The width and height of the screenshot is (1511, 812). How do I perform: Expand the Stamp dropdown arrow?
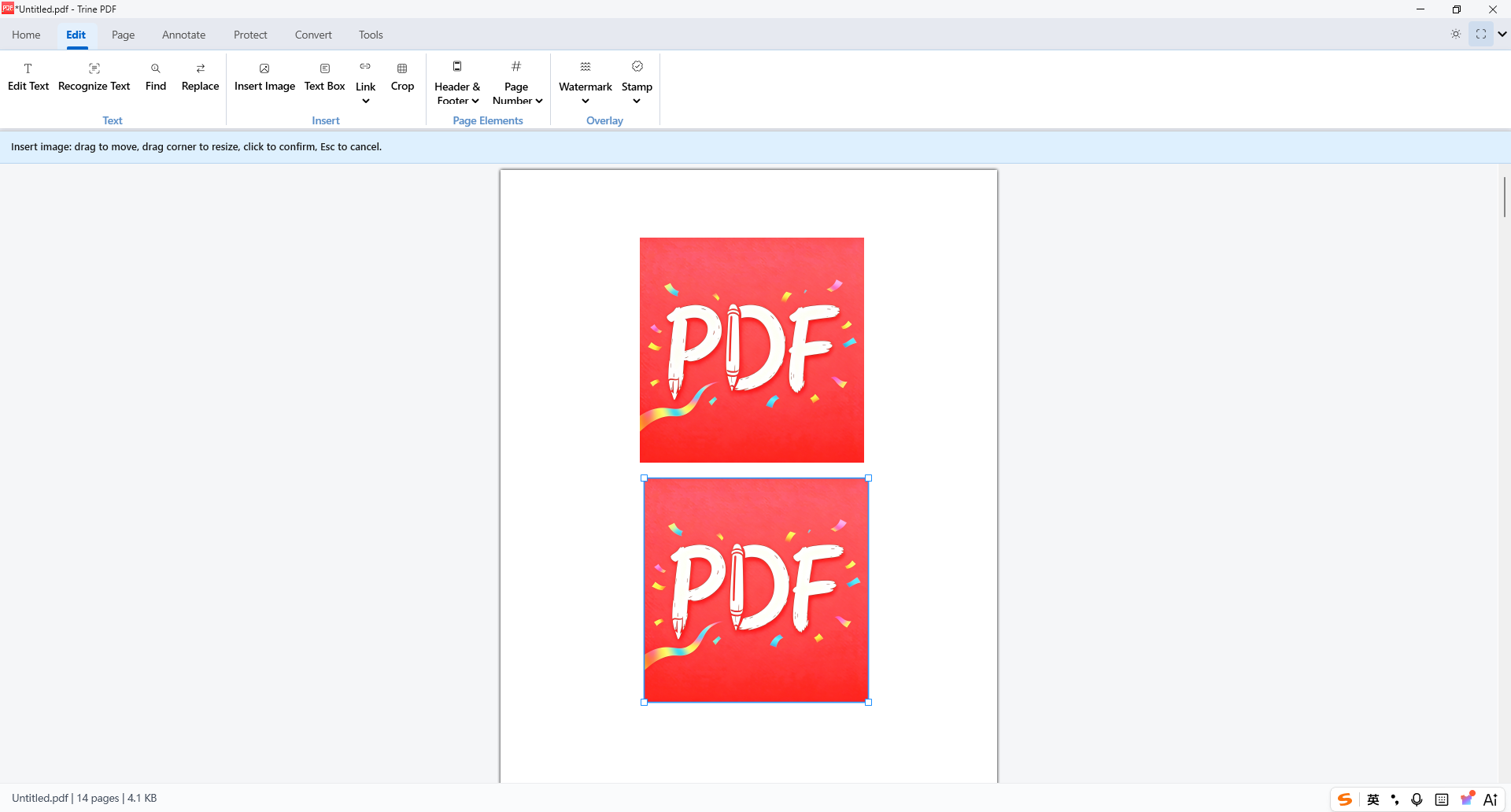point(637,101)
